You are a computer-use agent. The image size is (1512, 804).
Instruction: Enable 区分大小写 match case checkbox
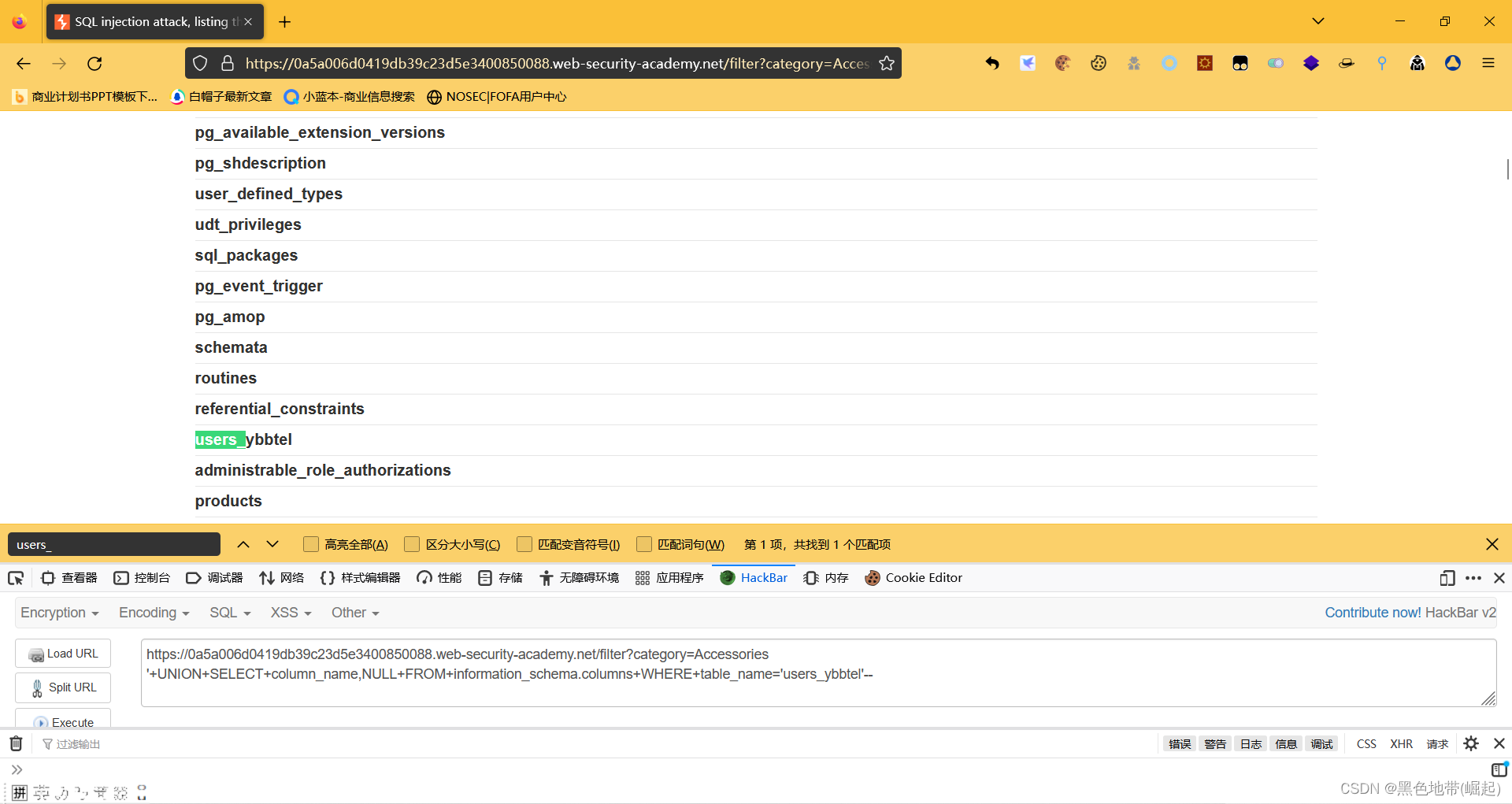click(x=412, y=544)
